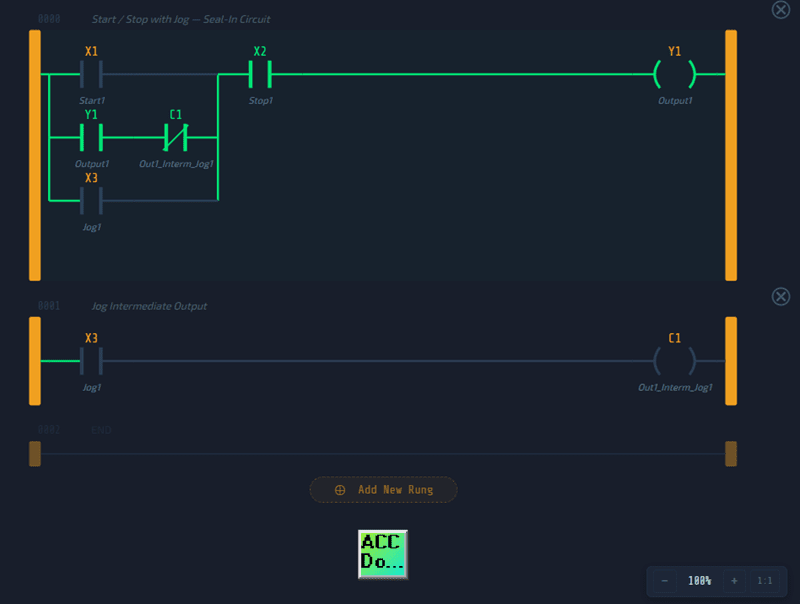Delete rung 0000 with its close icon
This screenshot has height=604, width=800.
781,9
